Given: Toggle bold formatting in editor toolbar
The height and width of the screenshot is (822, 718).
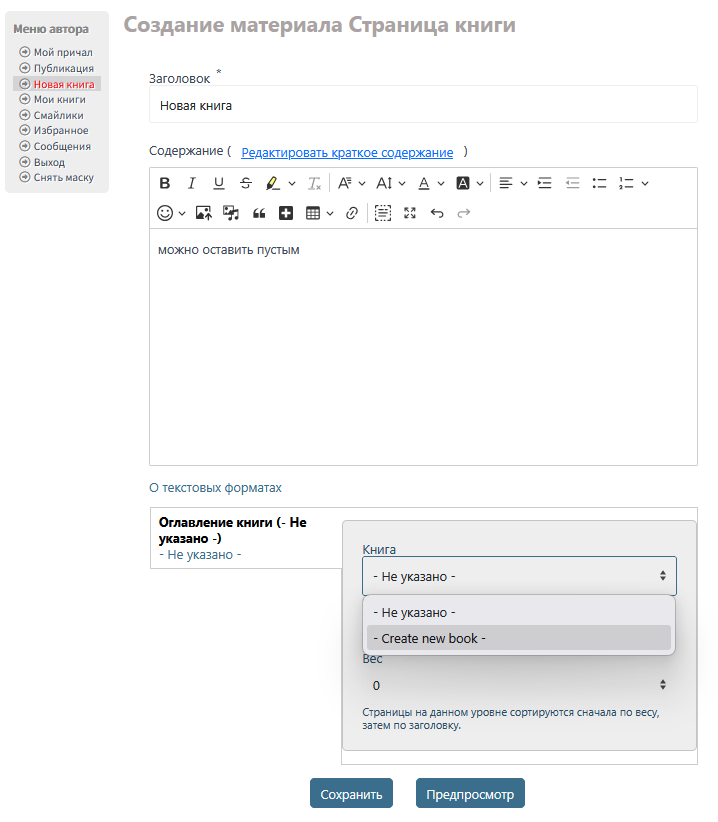Looking at the screenshot, I should 165,183.
